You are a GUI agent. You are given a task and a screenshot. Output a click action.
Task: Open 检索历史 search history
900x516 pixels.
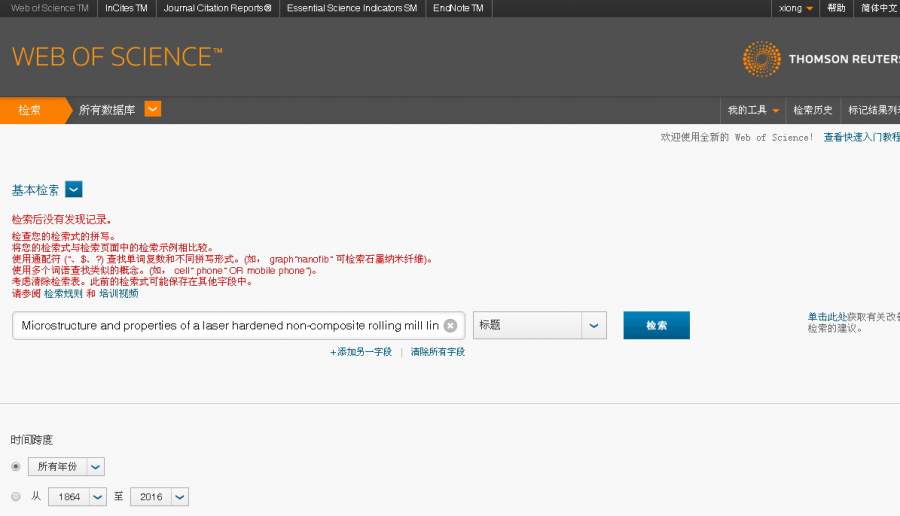coord(813,110)
